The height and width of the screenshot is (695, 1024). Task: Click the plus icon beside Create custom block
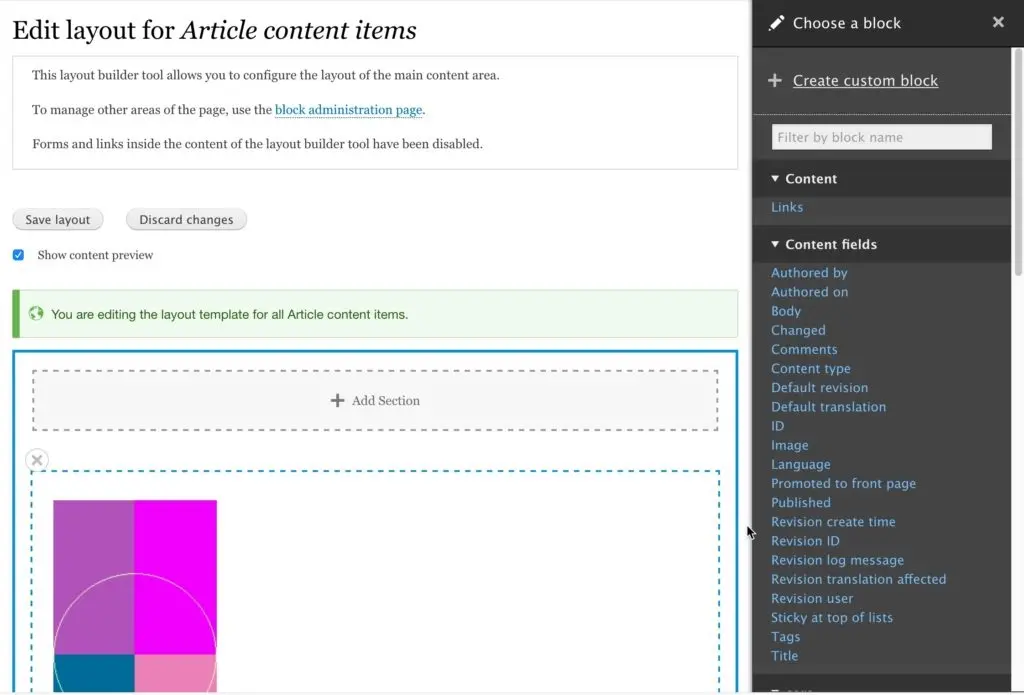point(775,80)
